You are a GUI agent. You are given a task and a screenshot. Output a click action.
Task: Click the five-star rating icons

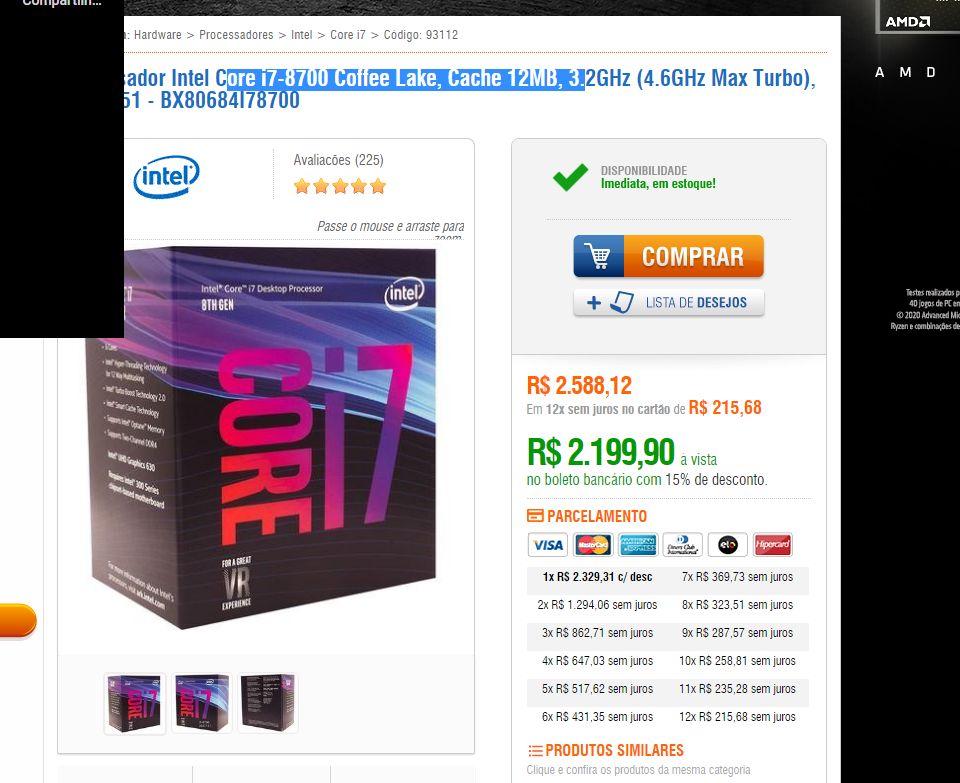(340, 186)
